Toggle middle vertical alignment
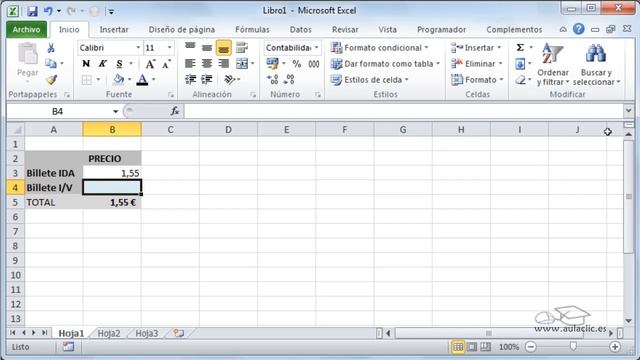640x360 pixels. (207, 48)
